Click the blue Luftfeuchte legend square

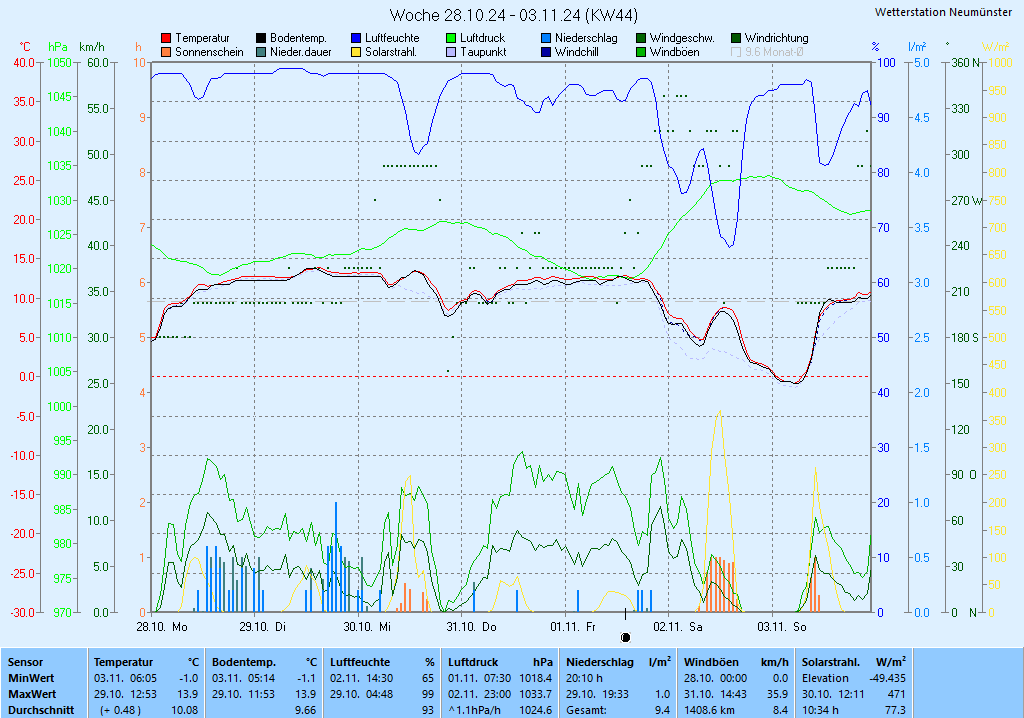(x=356, y=38)
